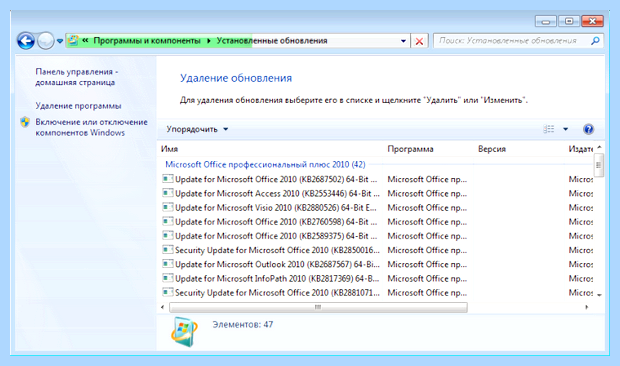
Task: Open 'Включение или отключение компонентов Windows'
Action: tap(91, 127)
